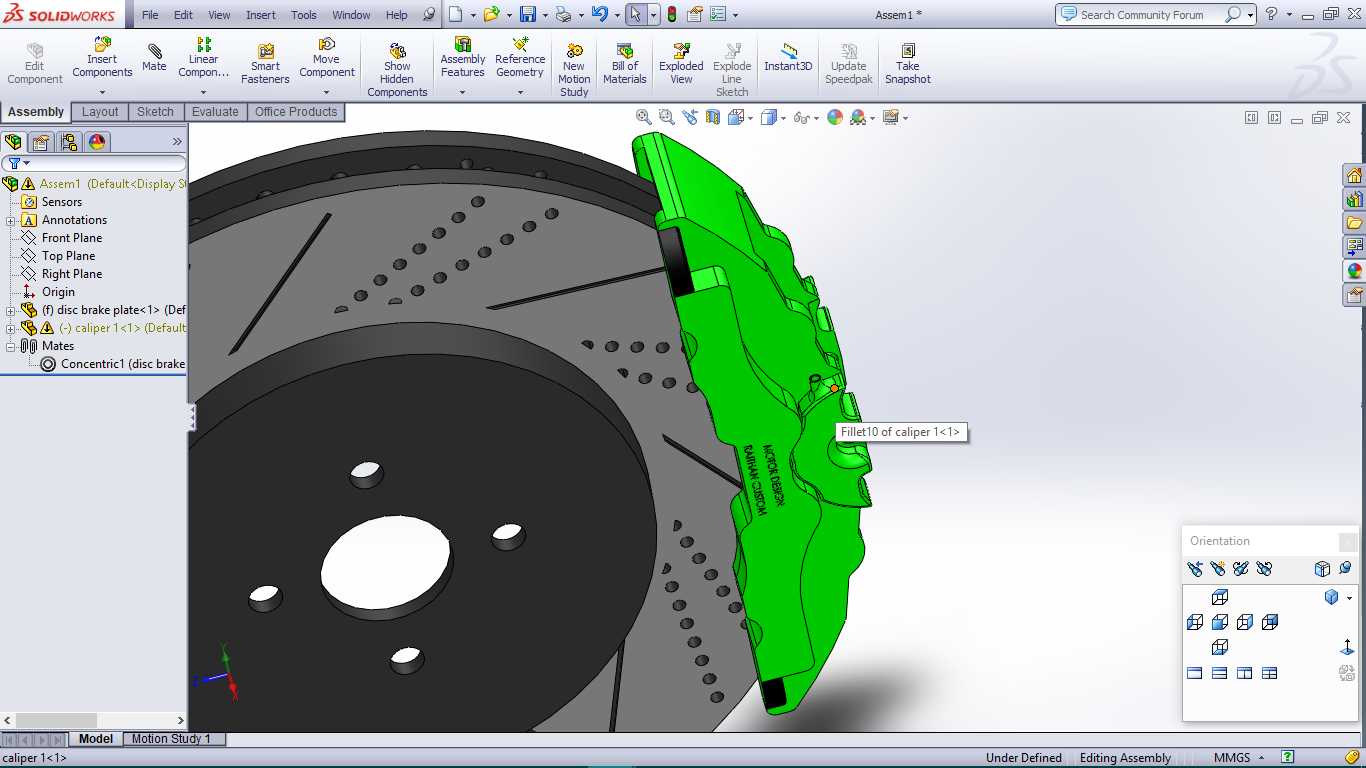Image resolution: width=1366 pixels, height=768 pixels.
Task: Open the Motion Study 1 tab
Action: pyautogui.click(x=171, y=739)
